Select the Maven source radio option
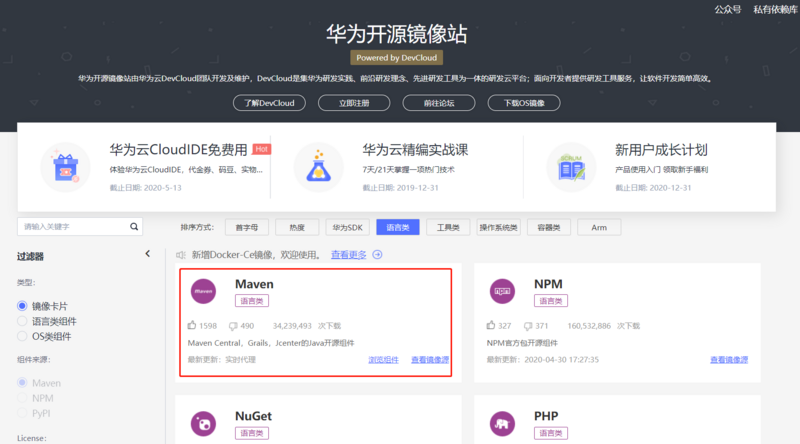 click(x=22, y=382)
